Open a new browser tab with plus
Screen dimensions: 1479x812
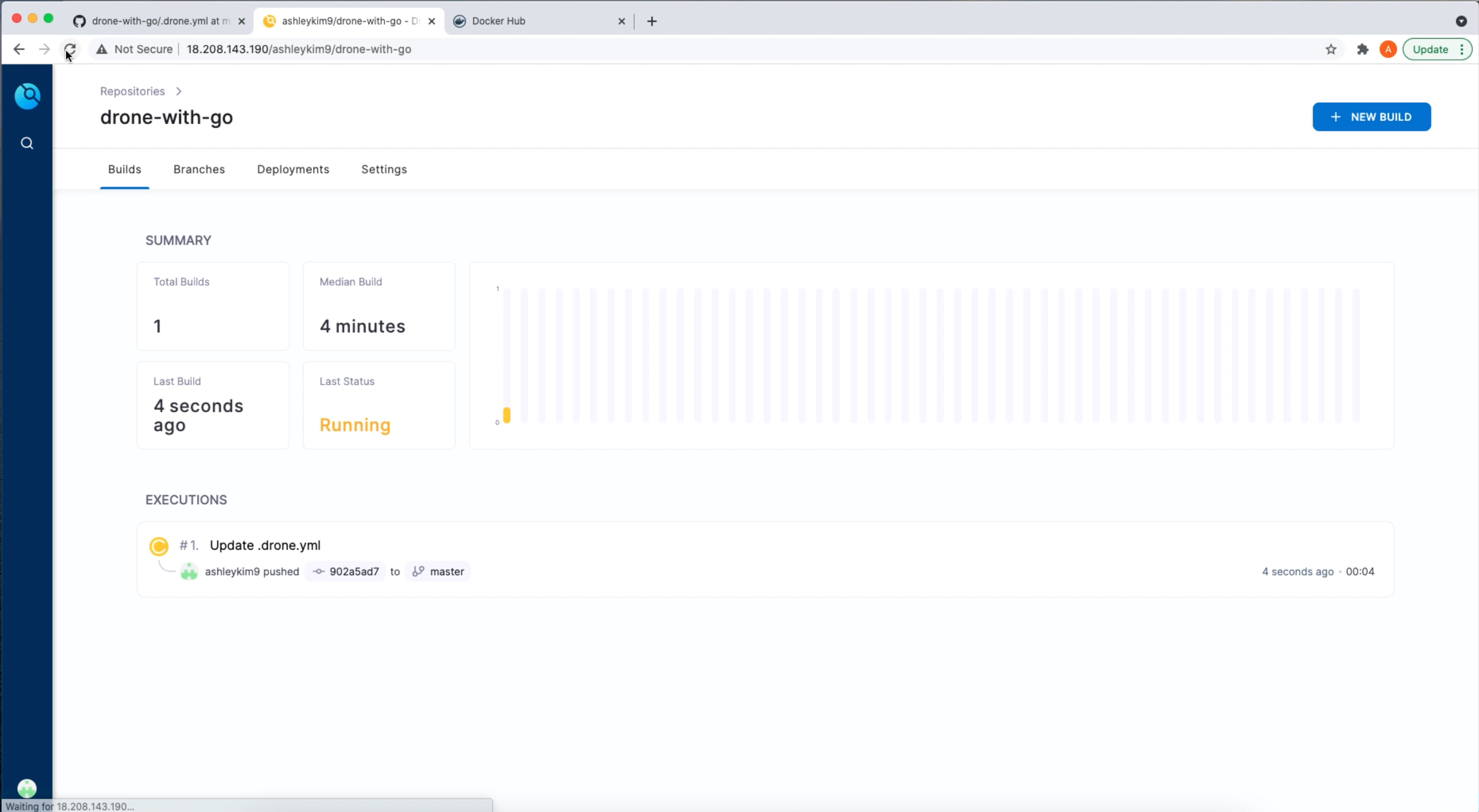pos(652,21)
